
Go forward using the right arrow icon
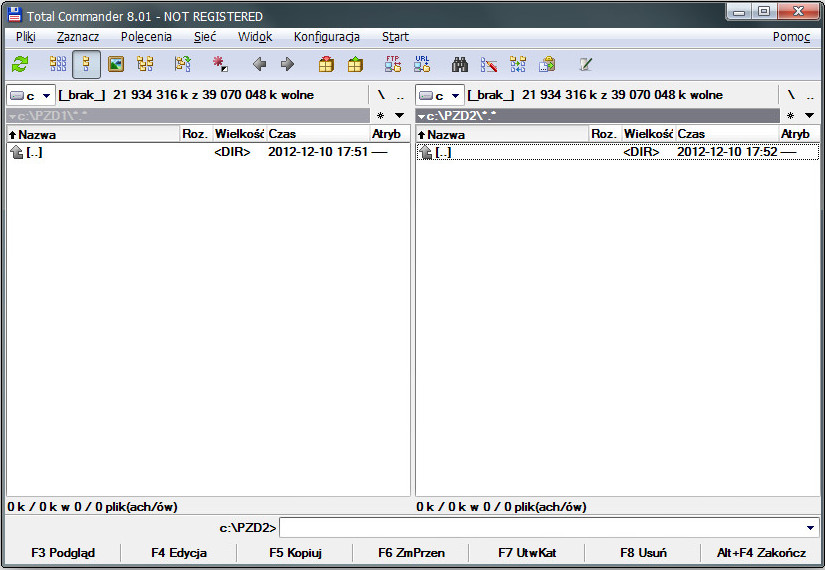pyautogui.click(x=287, y=64)
